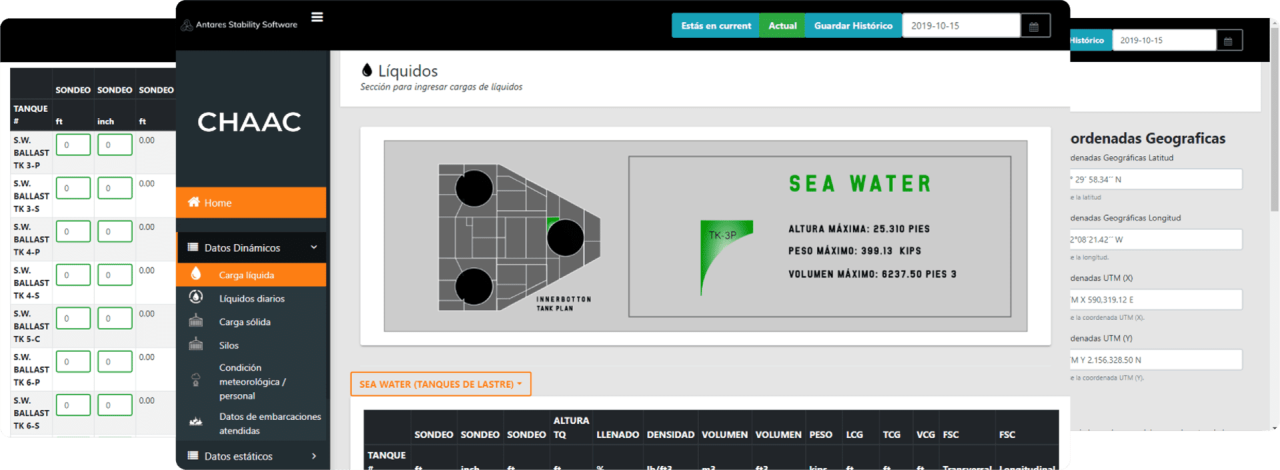The width and height of the screenshot is (1280, 470).
Task: Select Carga líquida menu item
Action: click(246, 274)
